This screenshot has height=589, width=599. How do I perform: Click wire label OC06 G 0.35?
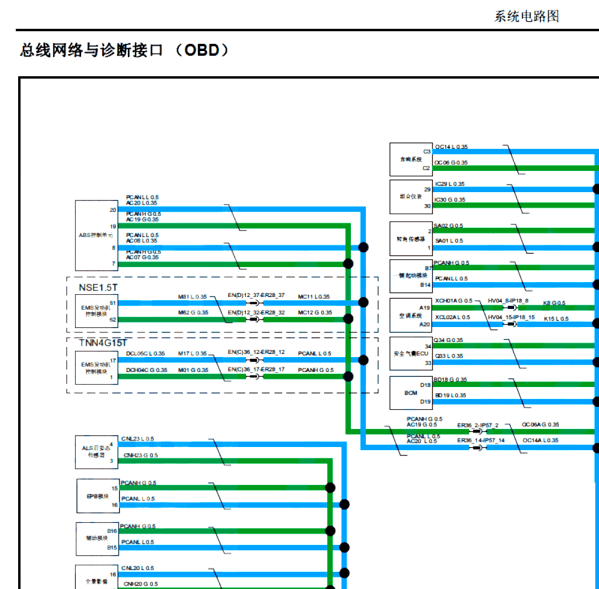(x=451, y=163)
